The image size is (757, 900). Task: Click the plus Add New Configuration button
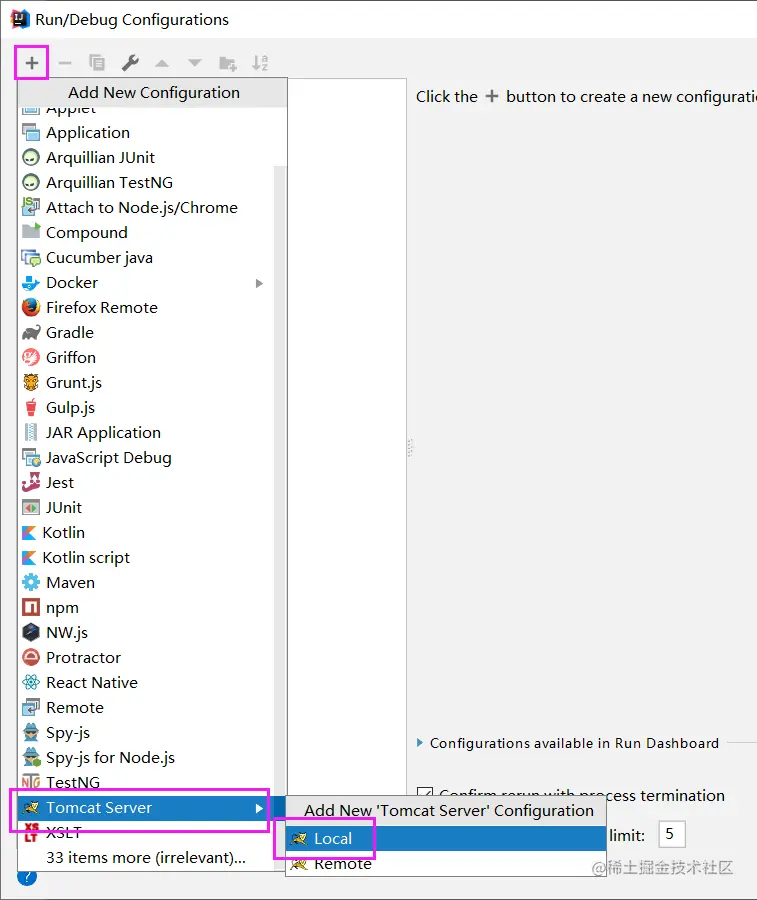pyautogui.click(x=32, y=63)
